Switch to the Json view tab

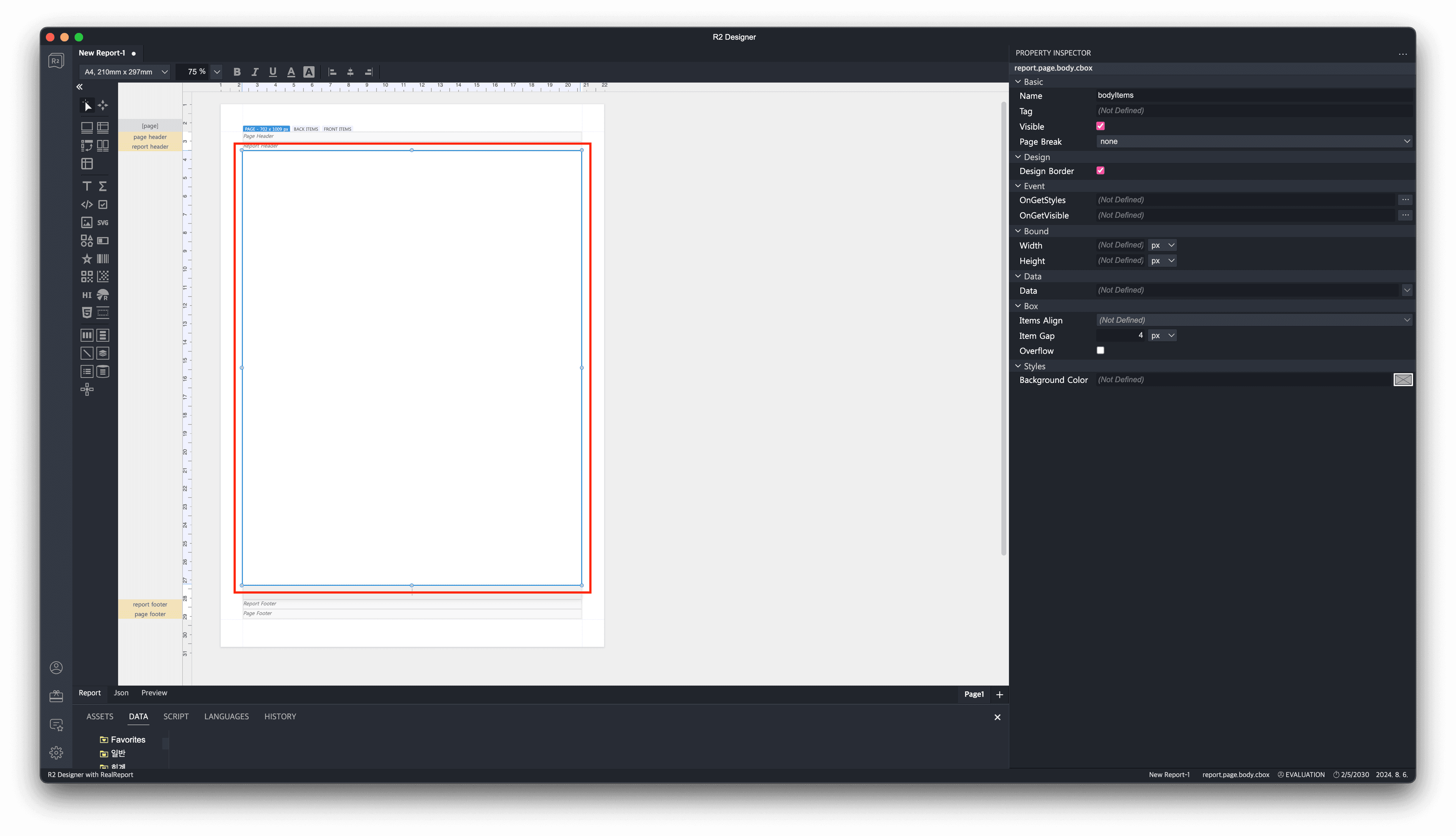coord(121,693)
